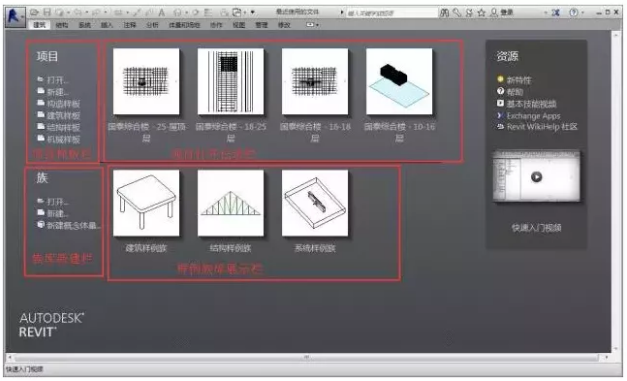Image resolution: width=627 pixels, height=381 pixels.
Task: Click the Save disk icon in quick access toolbar
Action: coord(47,12)
